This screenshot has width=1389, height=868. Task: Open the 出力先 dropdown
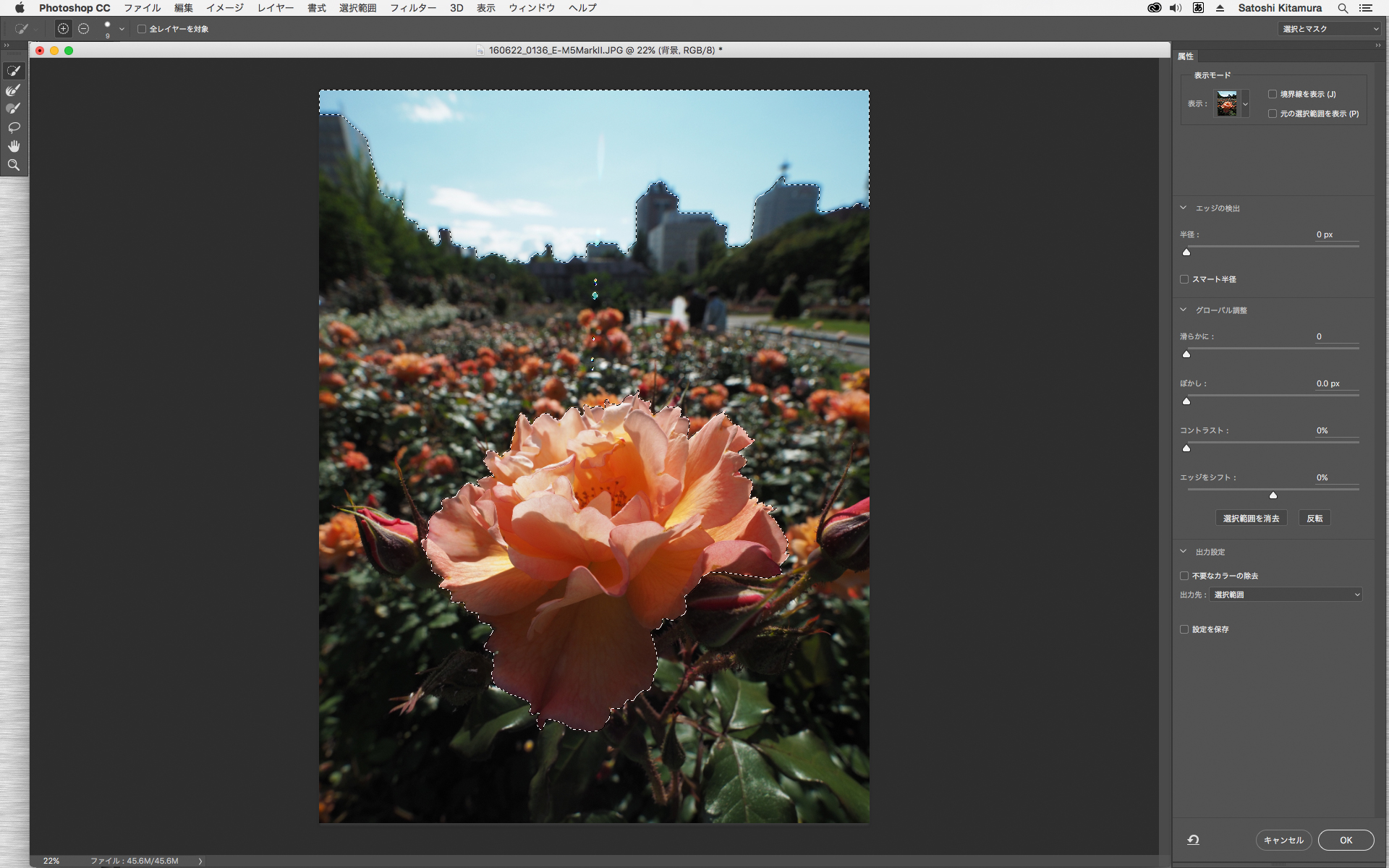(x=1286, y=595)
